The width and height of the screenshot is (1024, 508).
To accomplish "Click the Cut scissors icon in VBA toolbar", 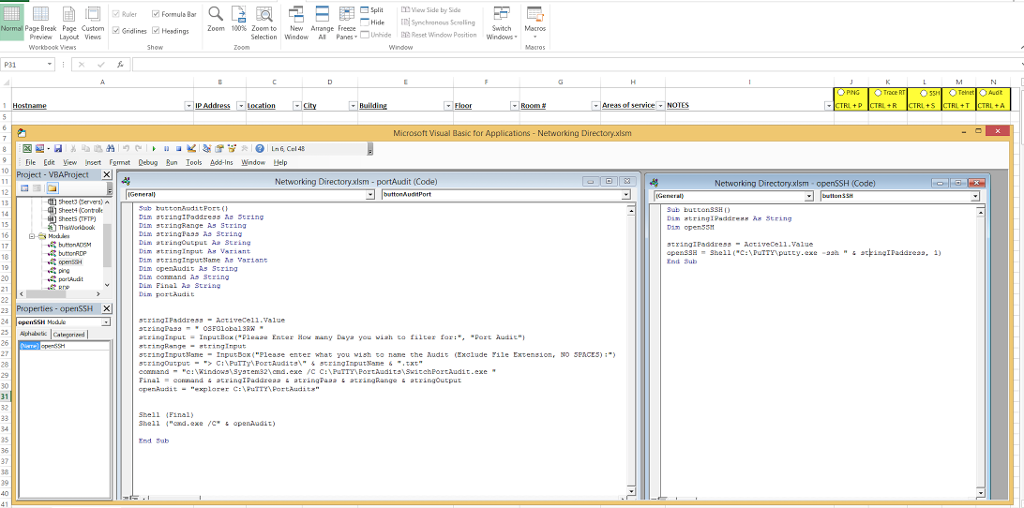I will click(x=73, y=148).
